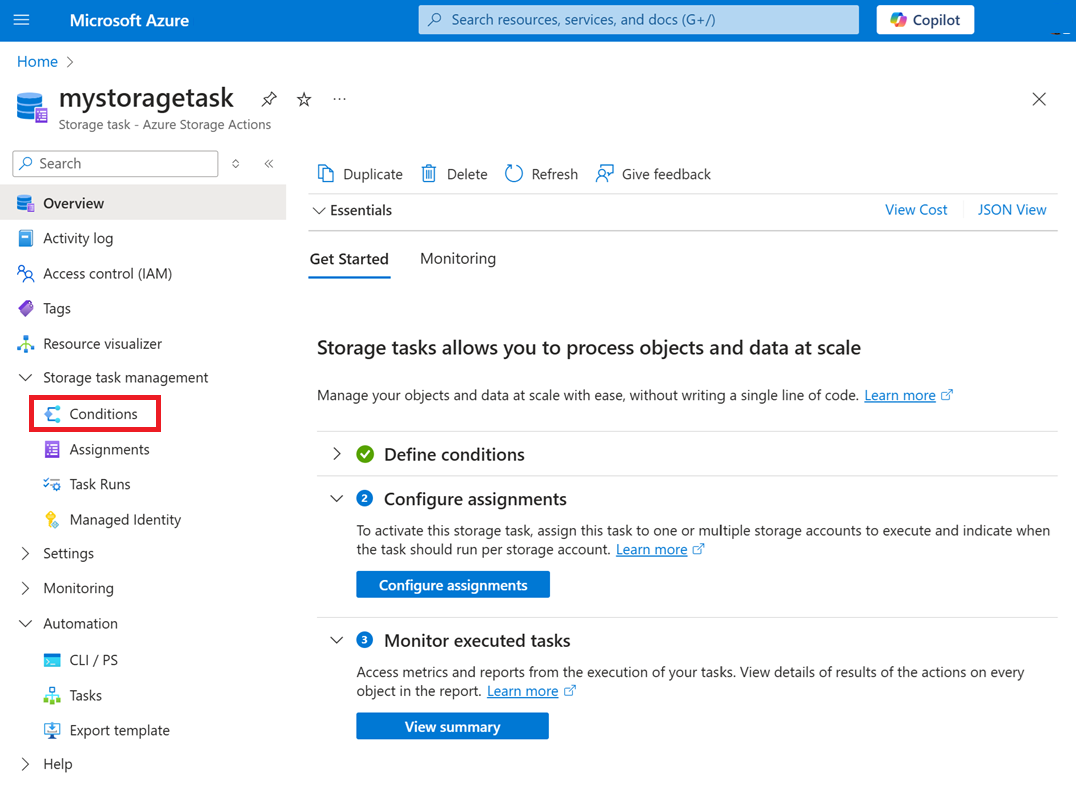Viewport: 1076px width, 785px height.
Task: Go to the Home breadcrumb
Action: coord(37,62)
